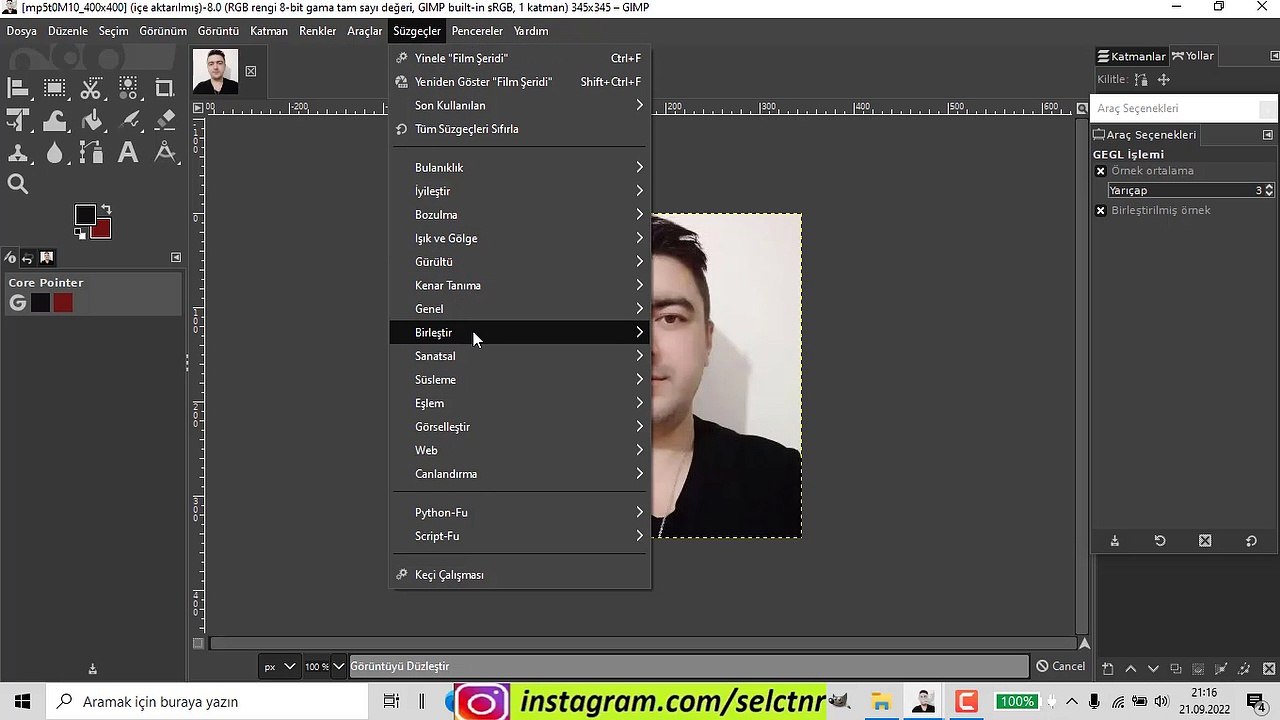Viewport: 1280px width, 720px height.
Task: Select the Ink tool
Action: point(128,121)
